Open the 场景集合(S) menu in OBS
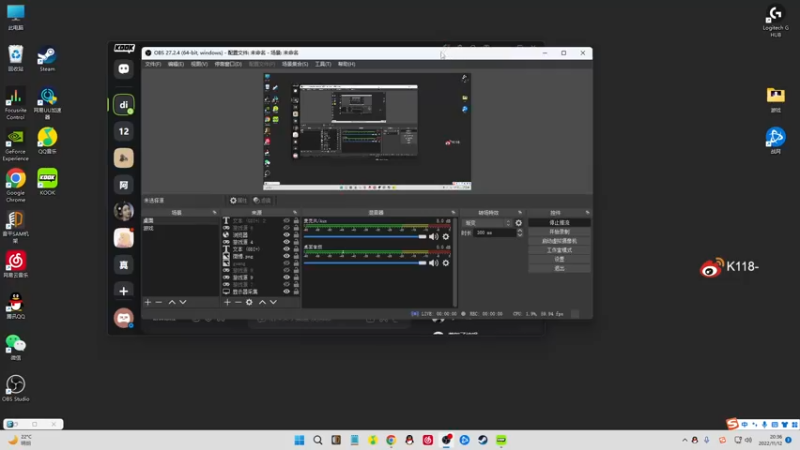This screenshot has width=800, height=450. (x=295, y=64)
